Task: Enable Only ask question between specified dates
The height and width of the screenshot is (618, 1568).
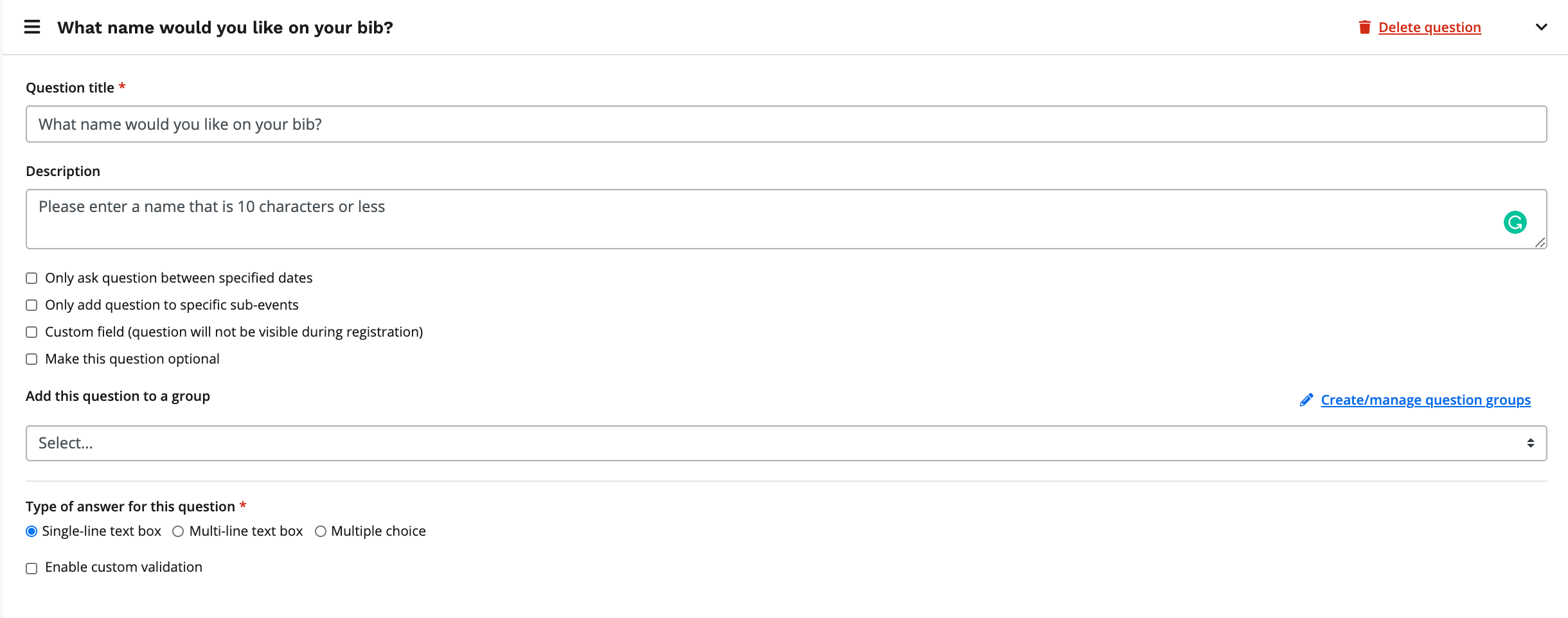Action: tap(31, 278)
